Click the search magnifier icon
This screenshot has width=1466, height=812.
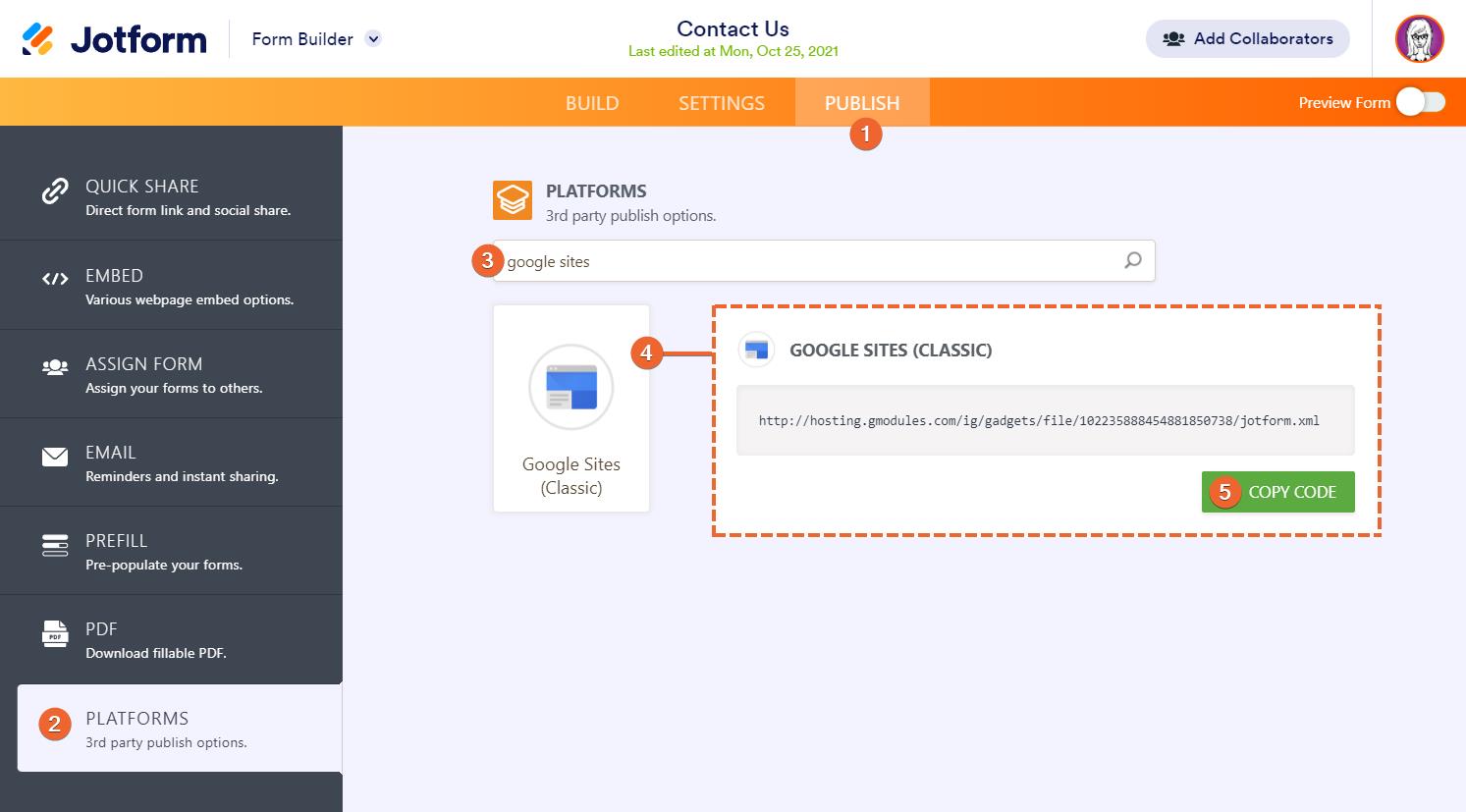click(1132, 261)
